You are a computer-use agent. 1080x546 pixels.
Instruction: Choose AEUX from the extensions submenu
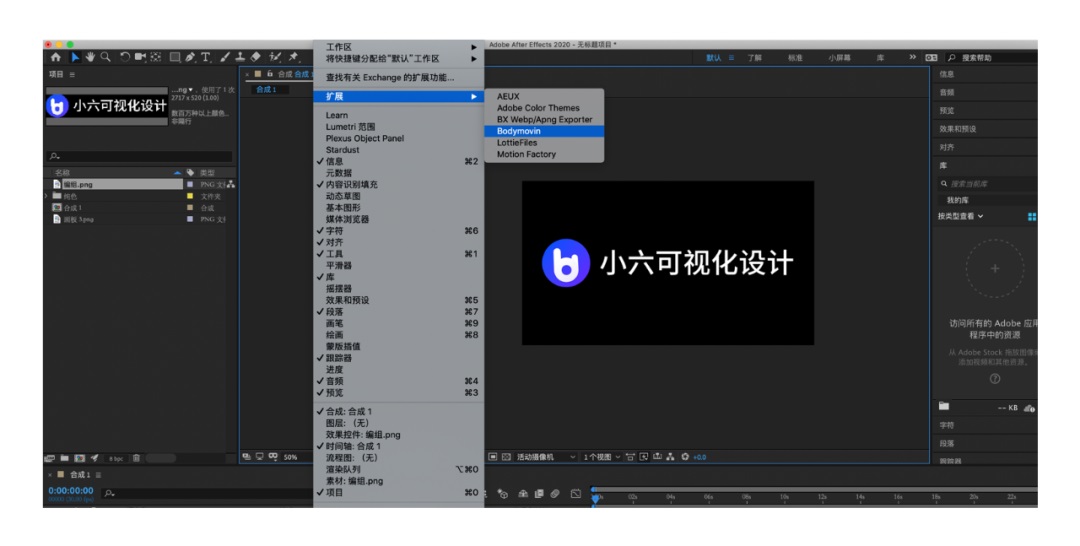[544, 96]
